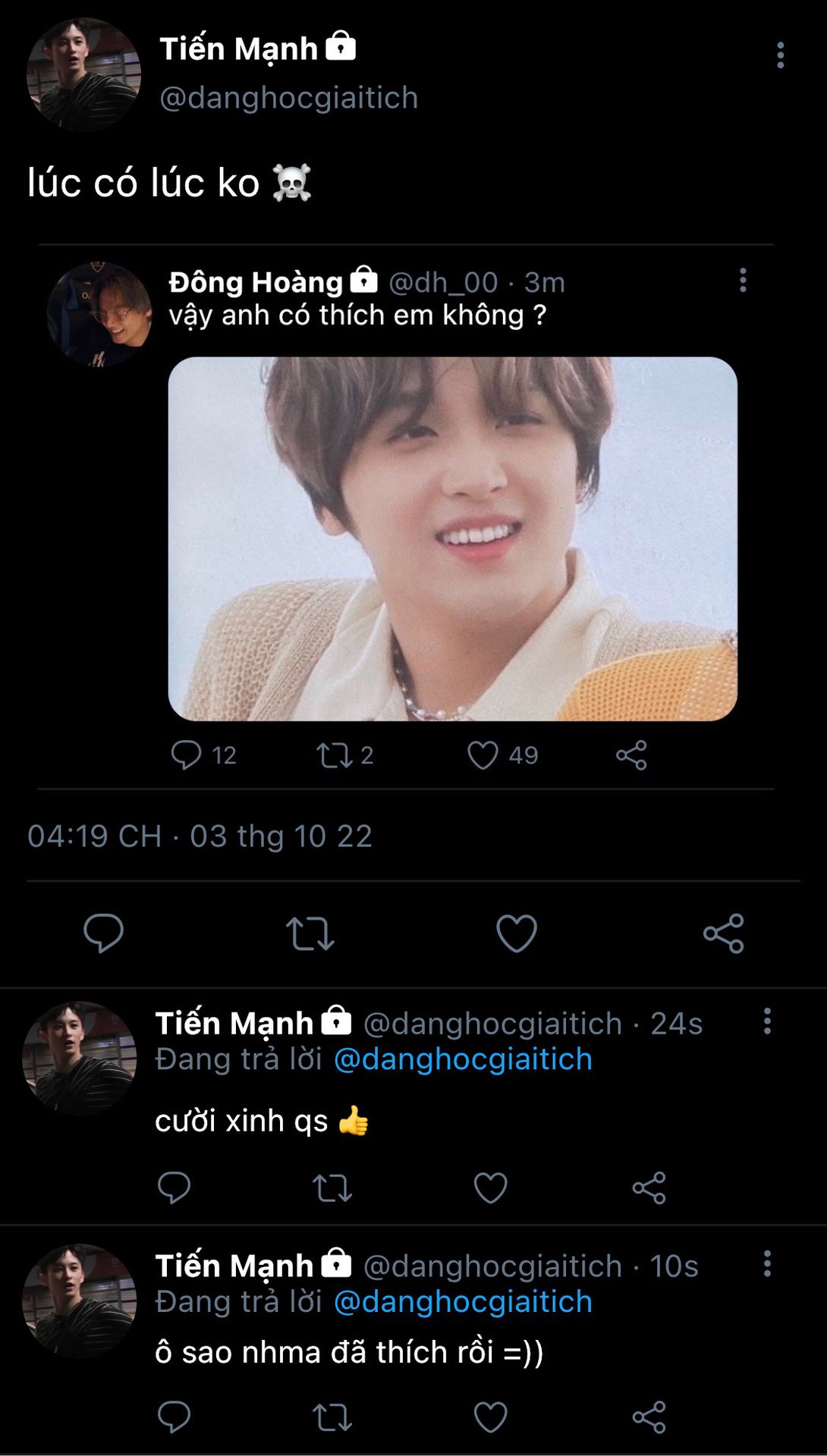Open Đông Hoàng's profile from the @dh_00 handle

click(x=443, y=282)
